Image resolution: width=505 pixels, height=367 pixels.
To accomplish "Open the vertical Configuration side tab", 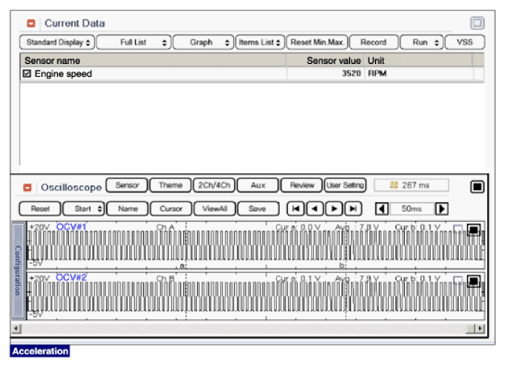I will [x=18, y=270].
